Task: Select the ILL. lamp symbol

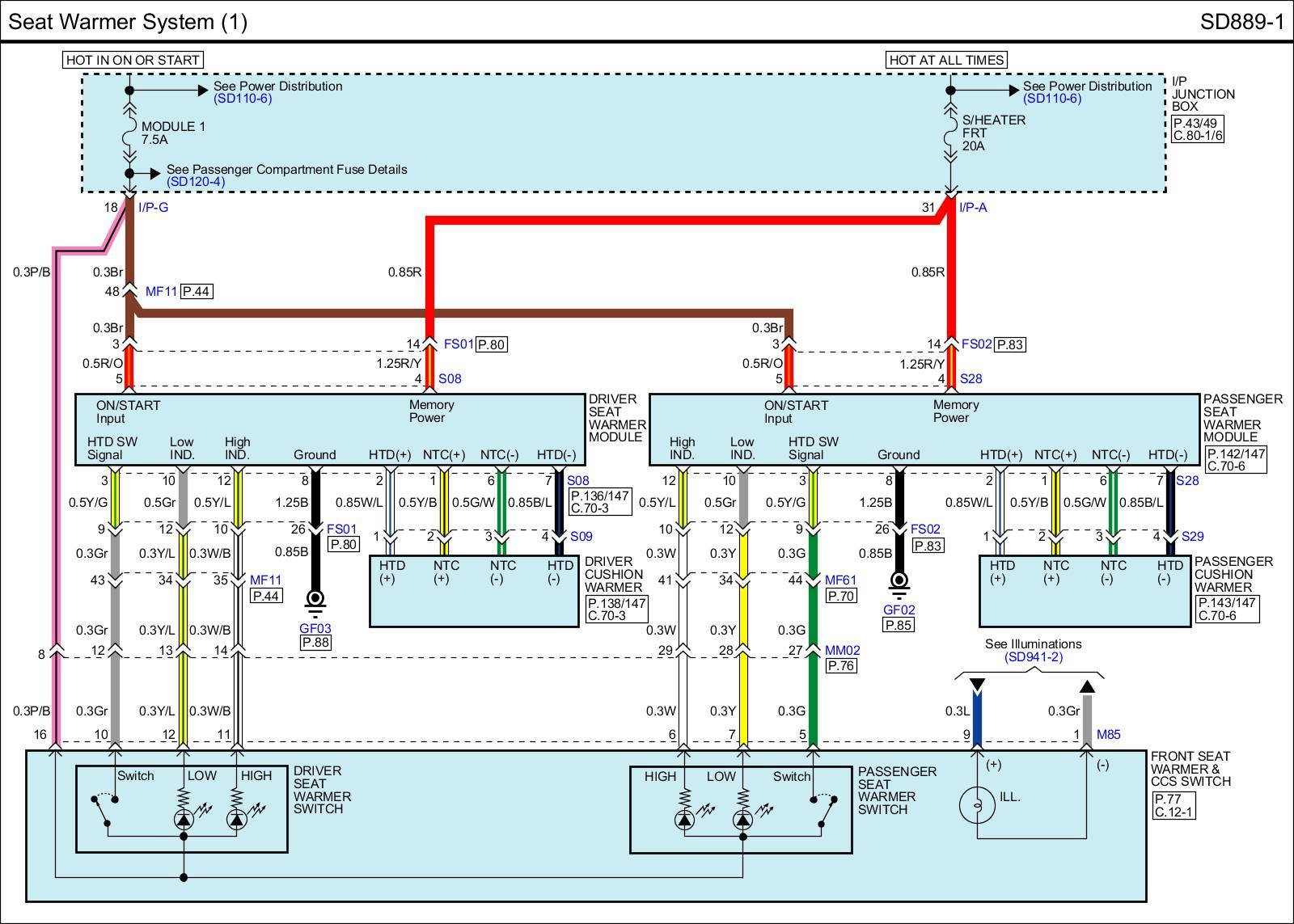Action: (977, 804)
